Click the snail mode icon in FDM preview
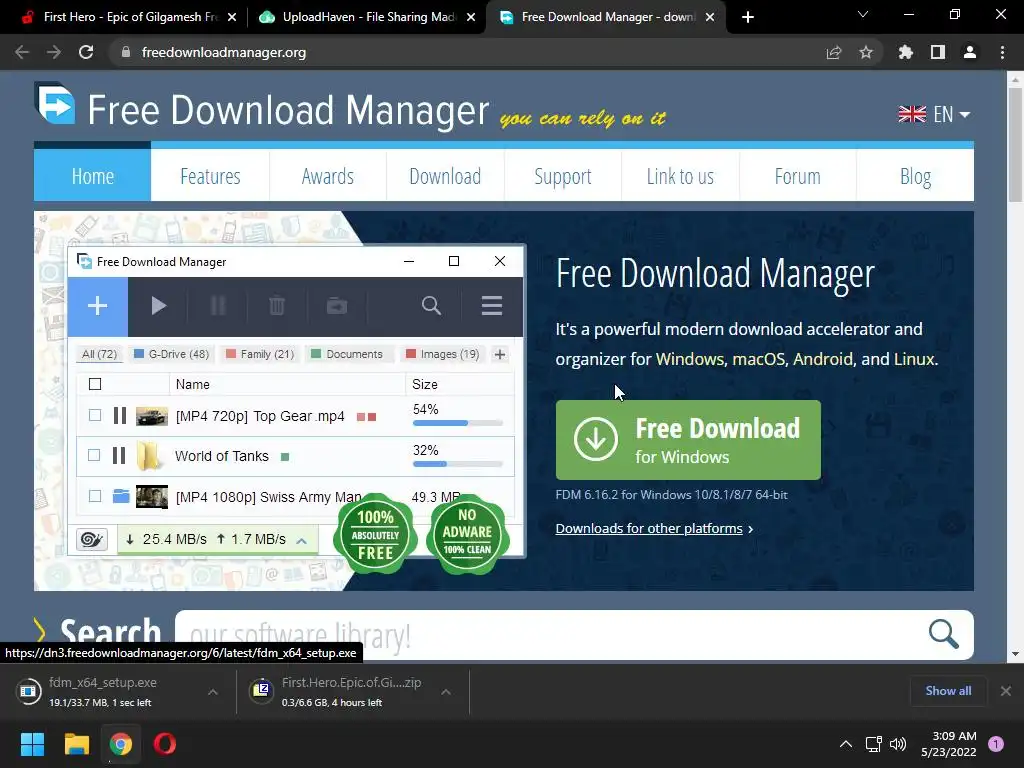The width and height of the screenshot is (1024, 768). click(92, 539)
